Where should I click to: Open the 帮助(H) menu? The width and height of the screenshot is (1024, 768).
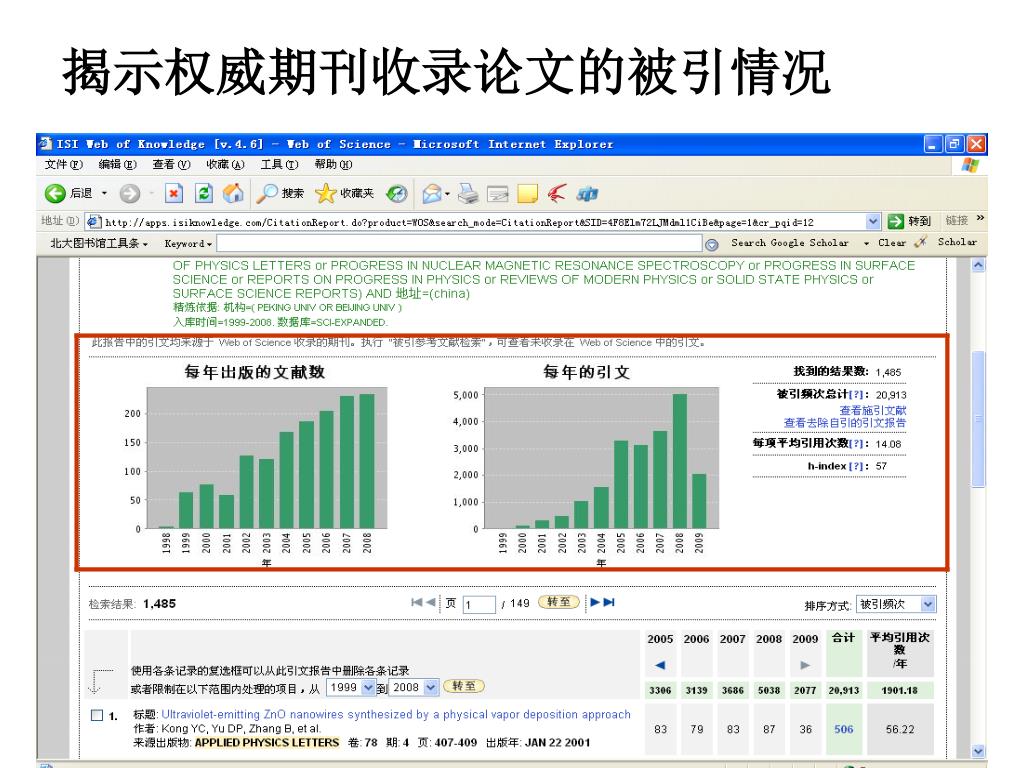tap(333, 165)
